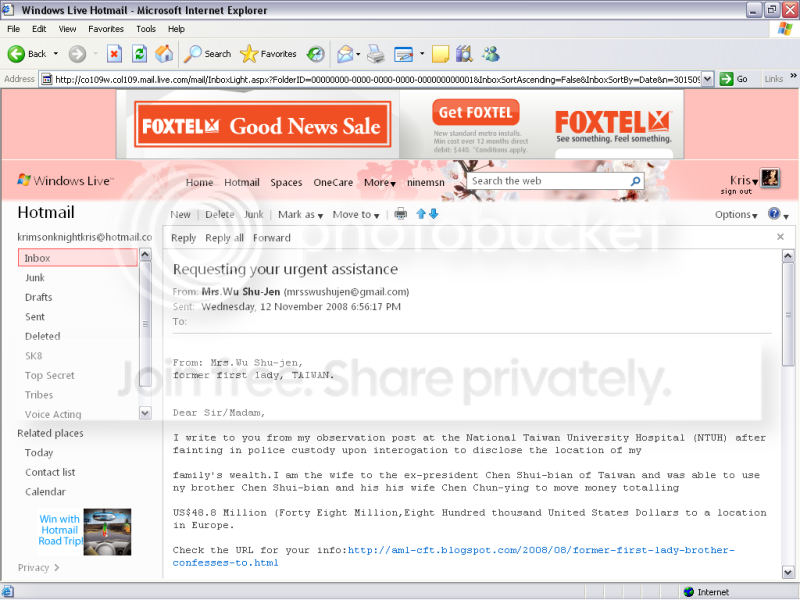Click the Mail envelope toolbar icon
800x600 pixels.
[345, 54]
